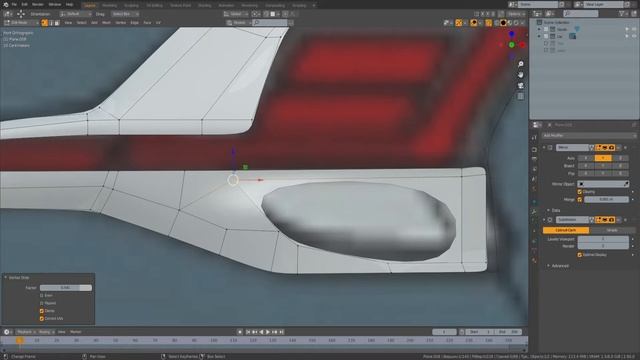Jump to start frame playback icon
This screenshot has height=360, width=640.
[x=248, y=332]
